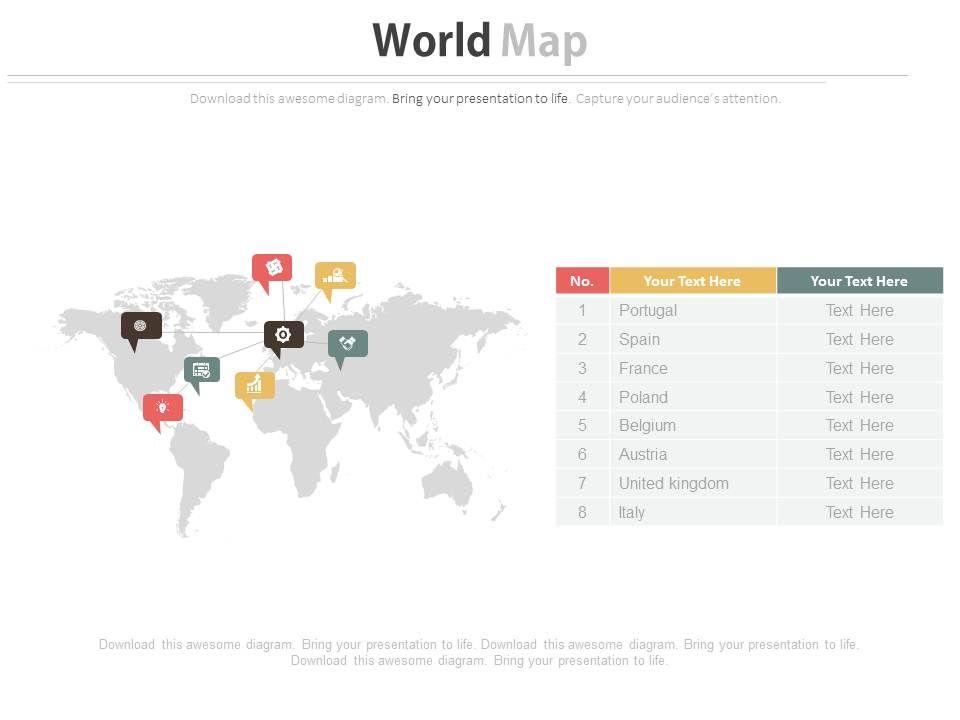Screen dimensions: 960x720
Task: Select the teal 'Your Text Here' column header
Action: click(859, 281)
